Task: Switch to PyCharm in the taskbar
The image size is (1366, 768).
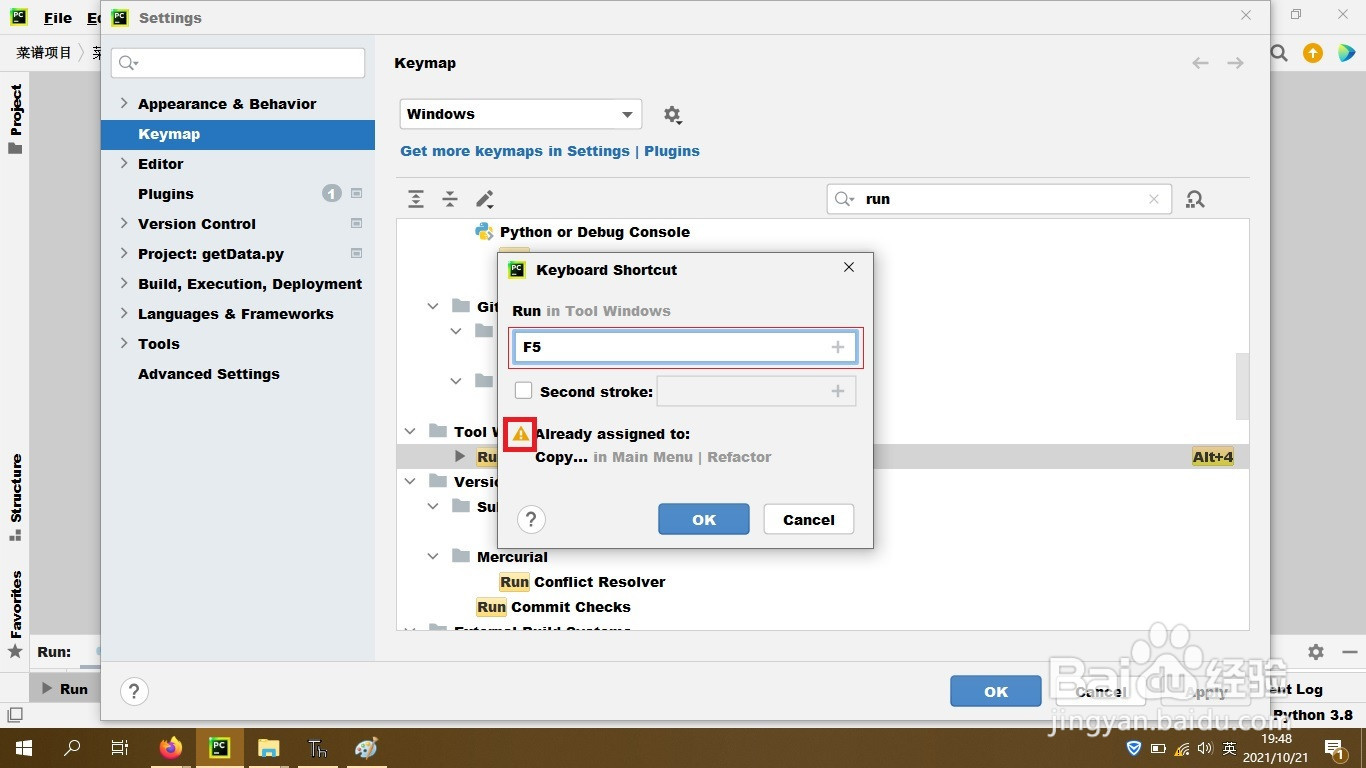Action: pyautogui.click(x=219, y=747)
